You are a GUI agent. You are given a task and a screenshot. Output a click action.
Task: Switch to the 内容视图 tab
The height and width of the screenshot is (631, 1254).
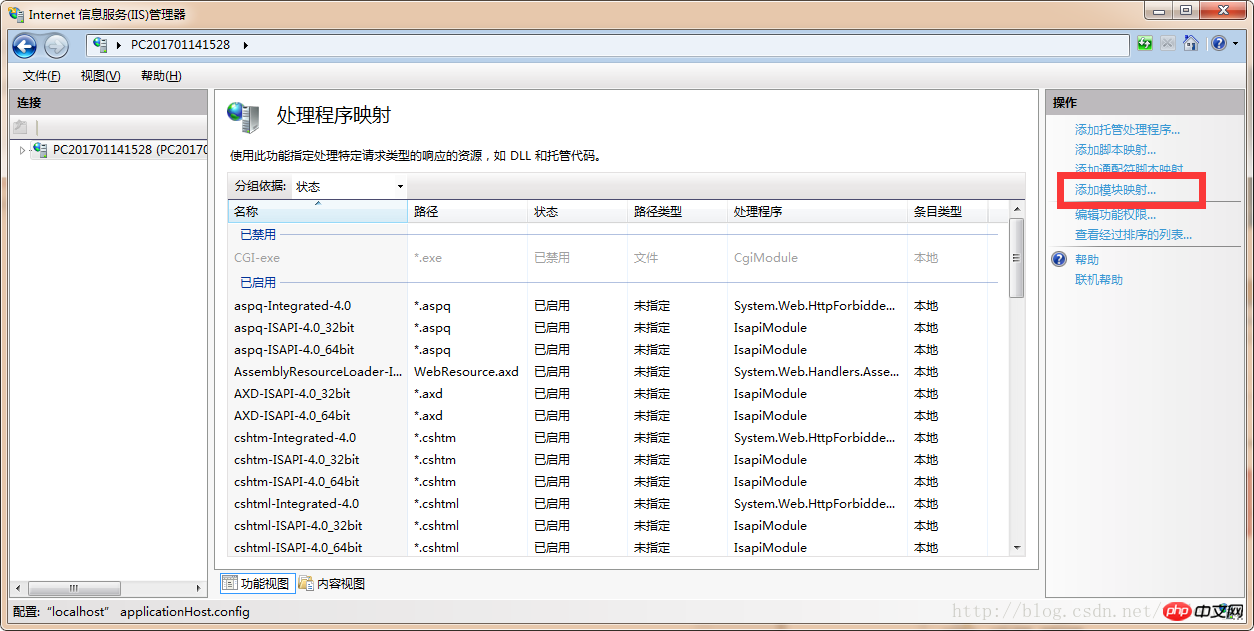331,584
